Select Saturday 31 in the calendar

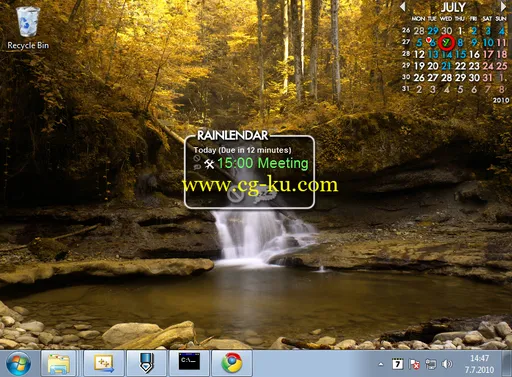click(488, 78)
